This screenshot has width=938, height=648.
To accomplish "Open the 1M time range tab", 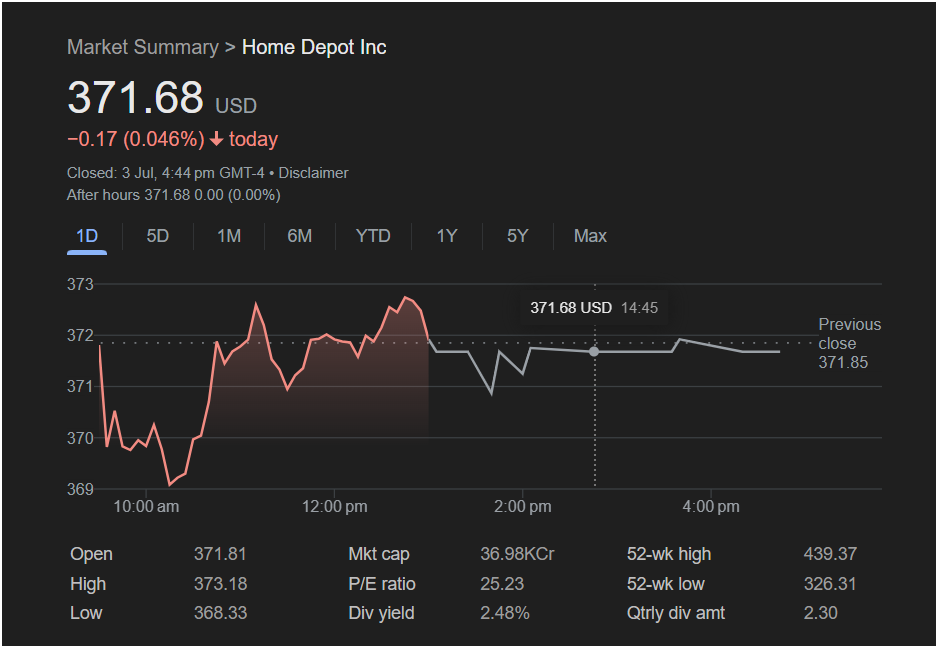I will pos(229,236).
